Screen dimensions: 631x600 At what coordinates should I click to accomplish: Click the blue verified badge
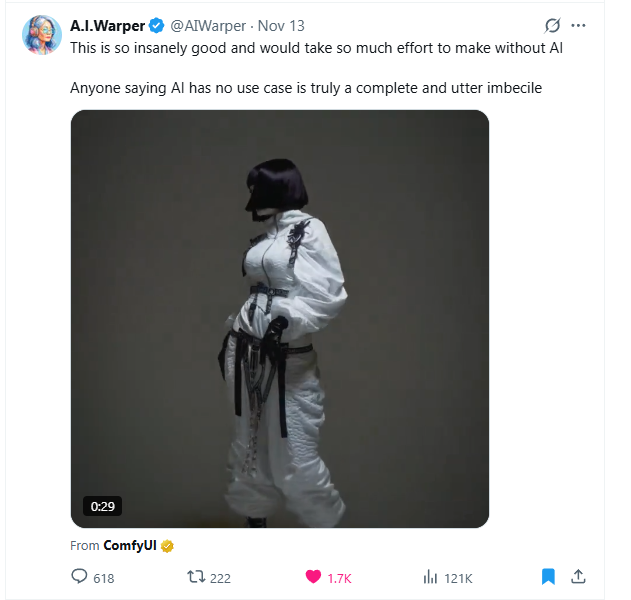157,26
